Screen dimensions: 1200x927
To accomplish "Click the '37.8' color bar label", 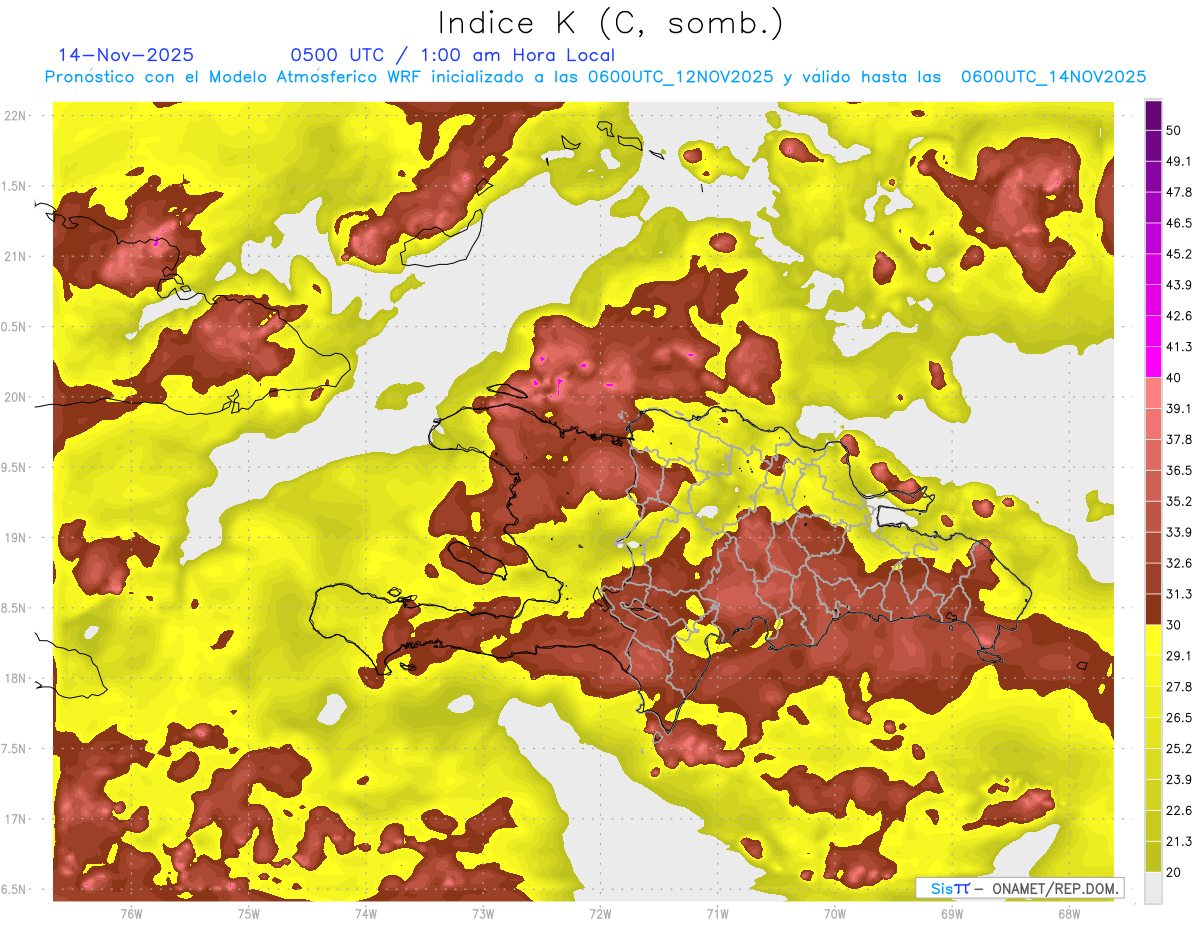I will 1179,439.
